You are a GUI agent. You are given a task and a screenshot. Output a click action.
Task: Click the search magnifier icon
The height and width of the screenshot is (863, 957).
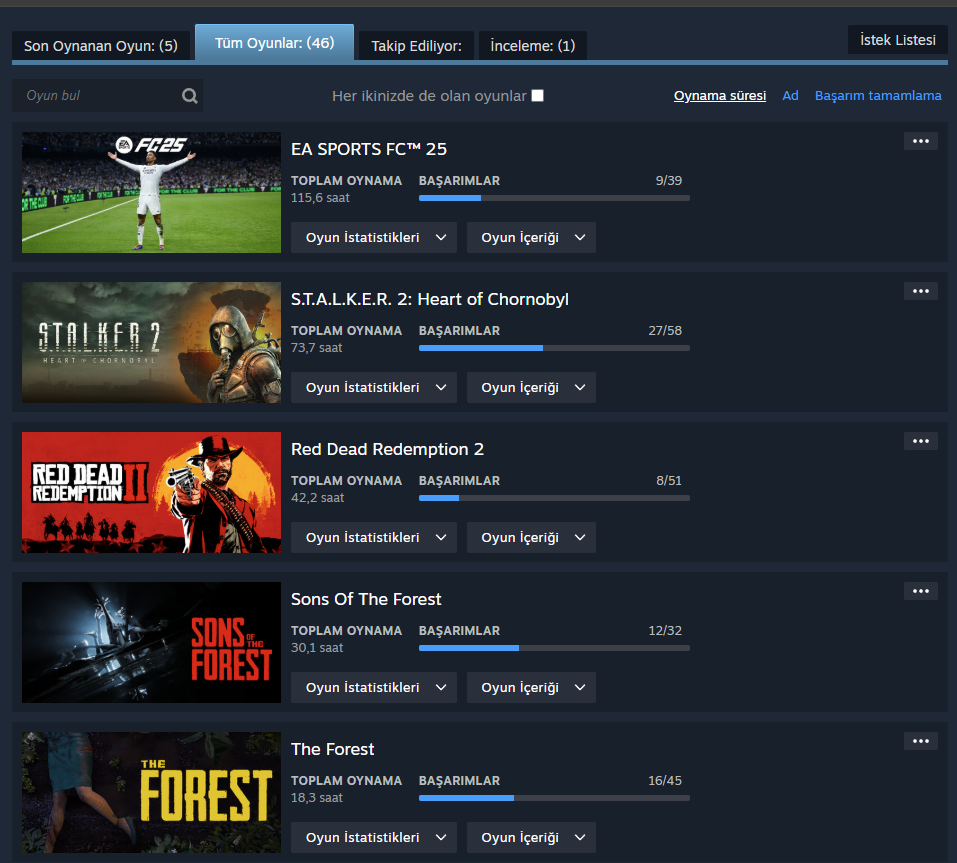190,96
